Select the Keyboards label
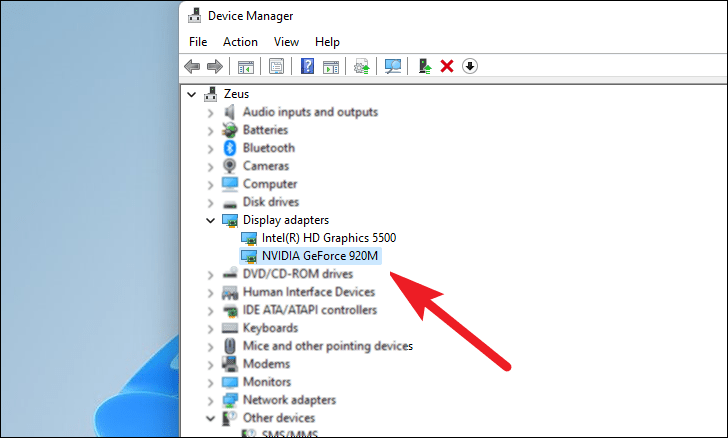Image resolution: width=728 pixels, height=438 pixels. point(270,328)
